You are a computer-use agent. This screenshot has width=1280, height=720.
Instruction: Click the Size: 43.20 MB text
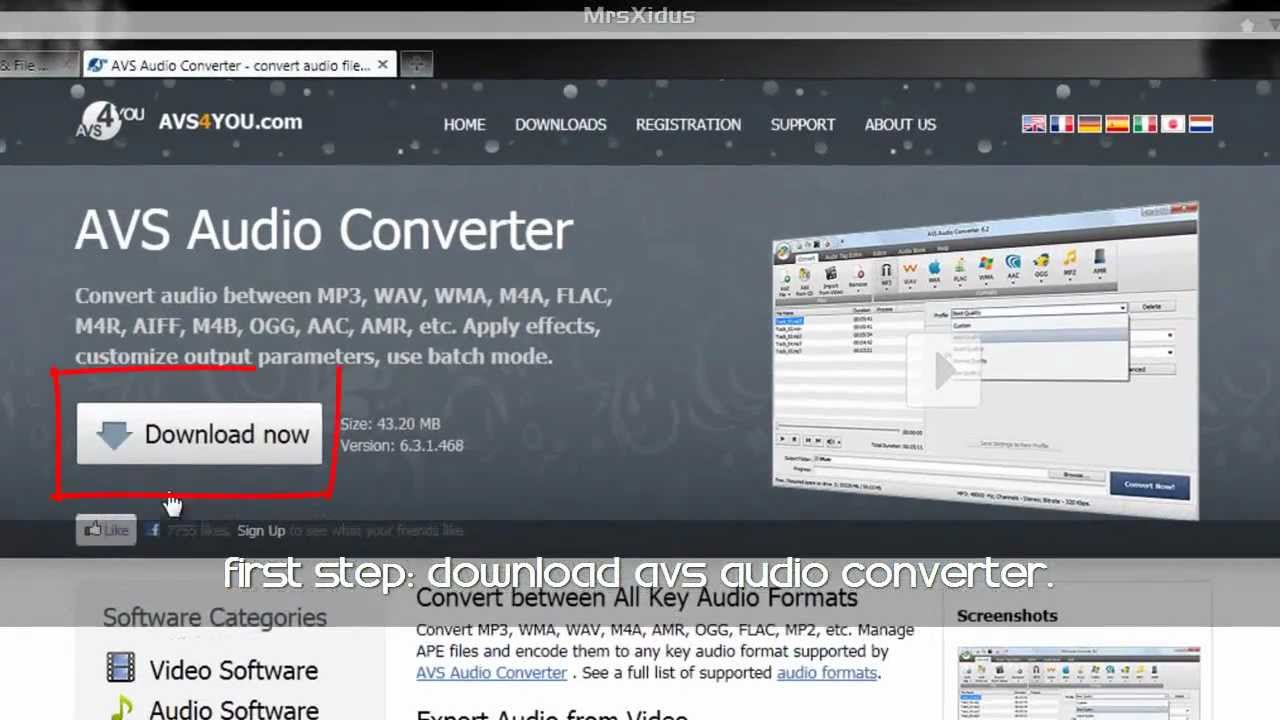pyautogui.click(x=390, y=424)
